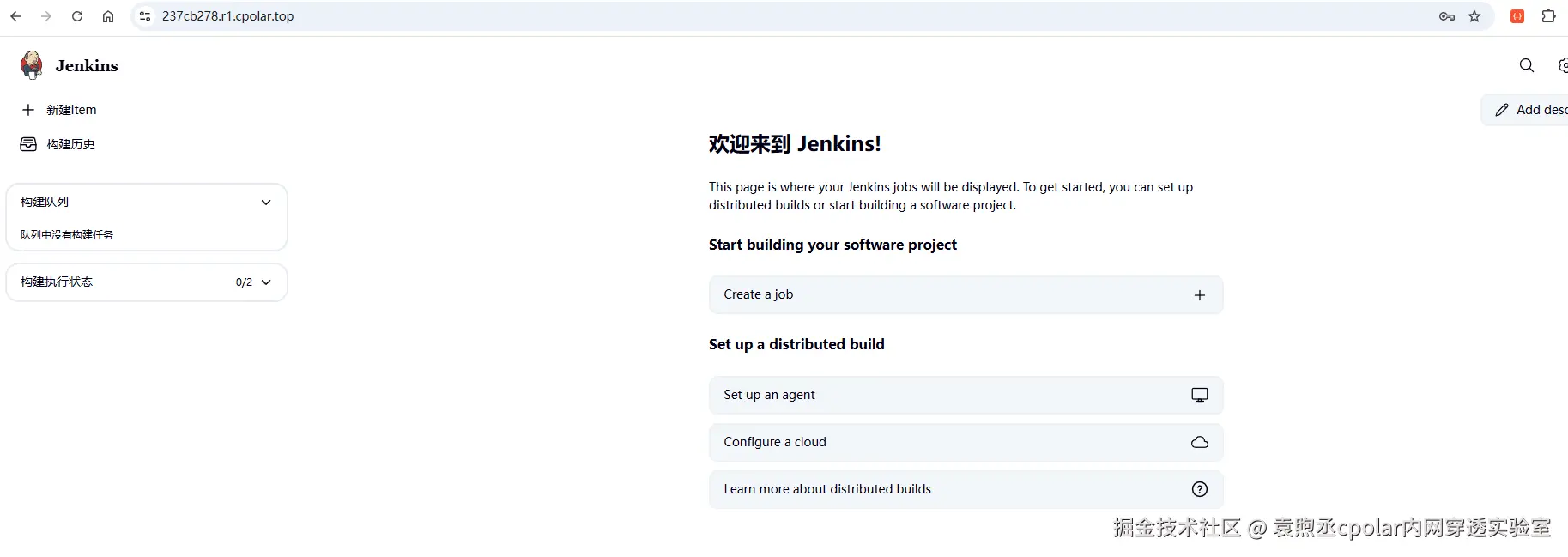1568x557 pixels.
Task: Click the pencil icon in Add description
Action: (1502, 110)
